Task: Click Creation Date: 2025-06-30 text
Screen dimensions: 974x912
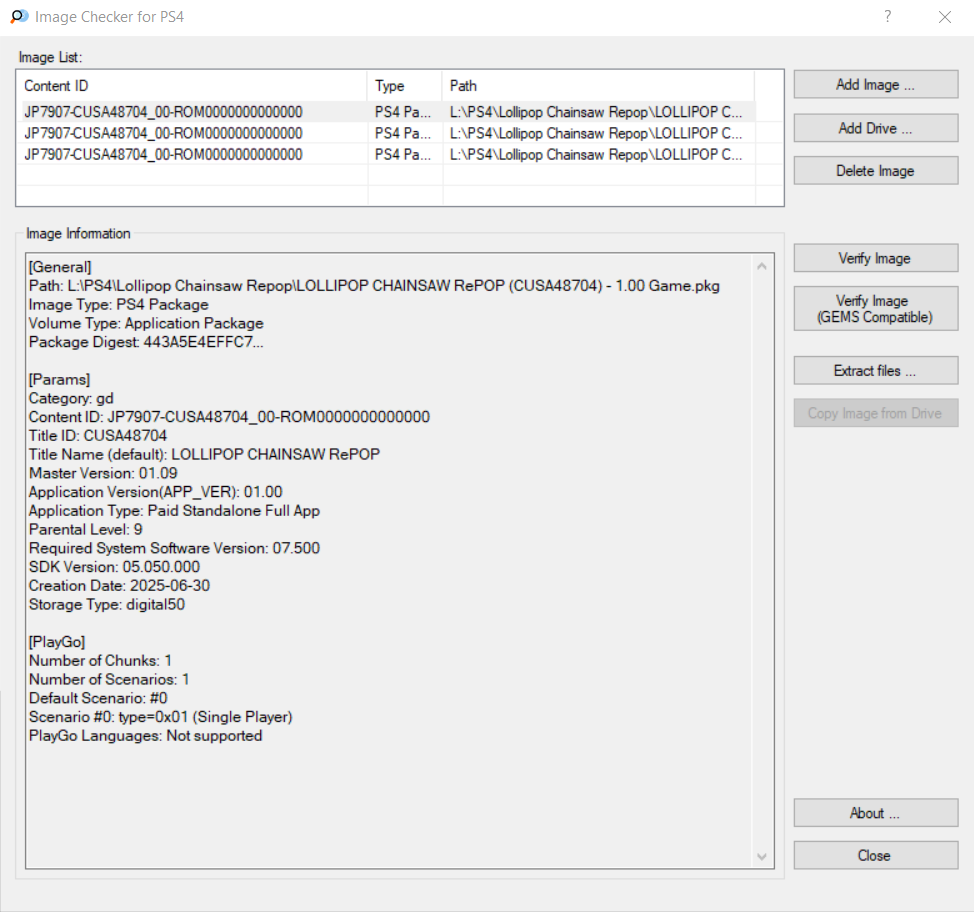Action: [119, 586]
